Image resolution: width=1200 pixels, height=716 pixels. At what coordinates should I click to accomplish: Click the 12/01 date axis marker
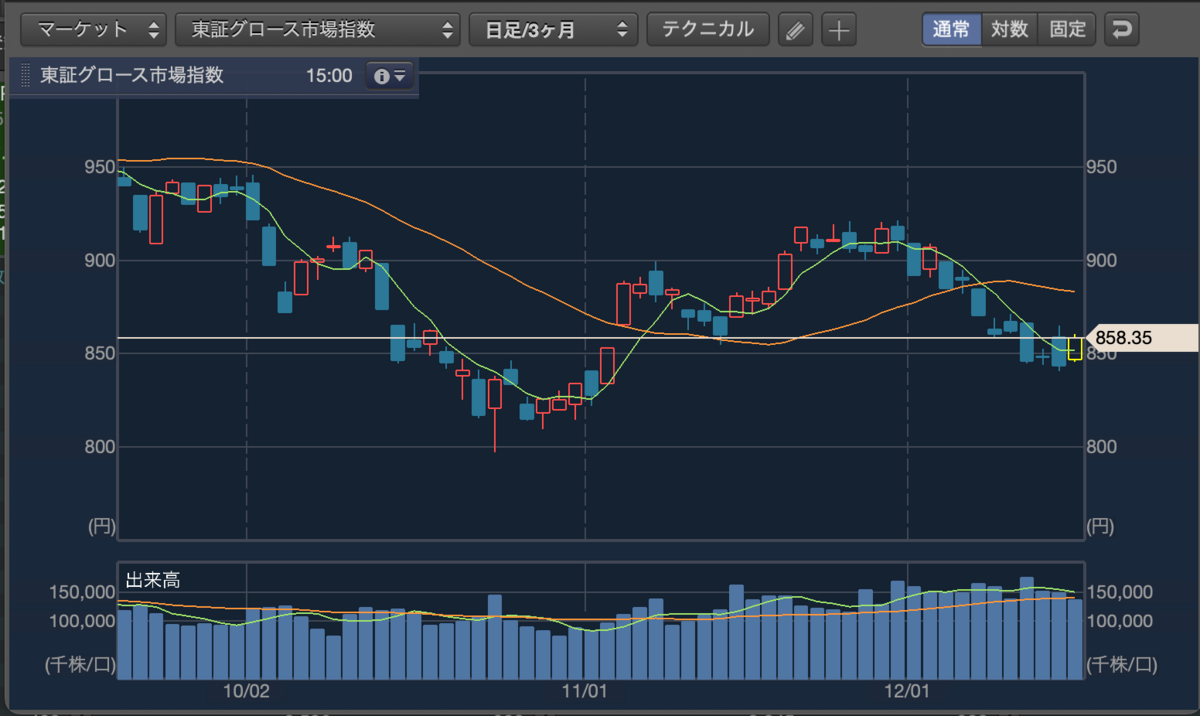point(907,691)
